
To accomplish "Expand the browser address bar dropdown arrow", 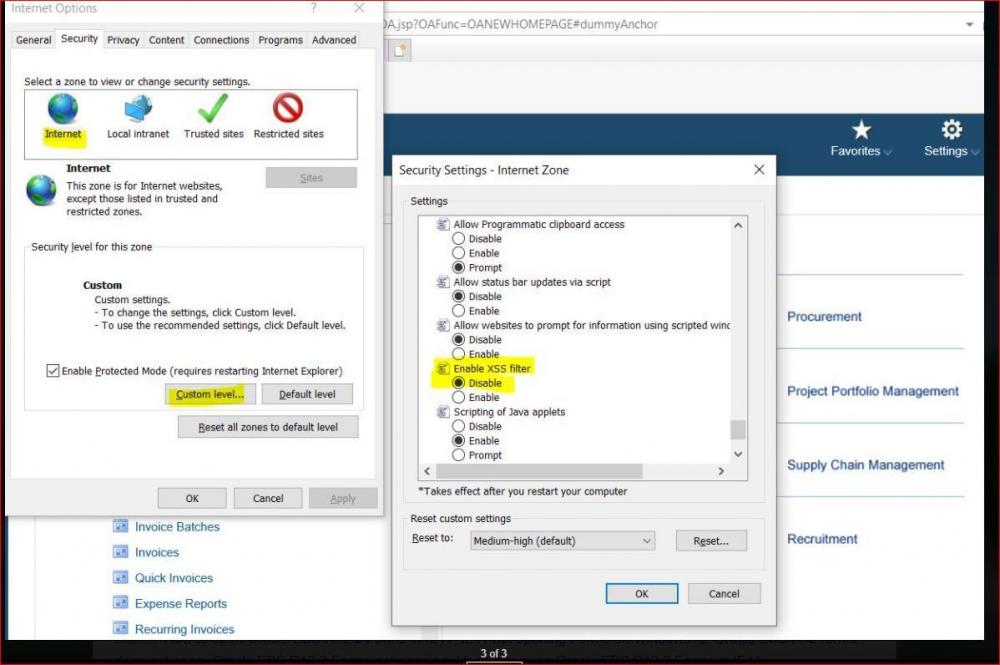I will [971, 24].
